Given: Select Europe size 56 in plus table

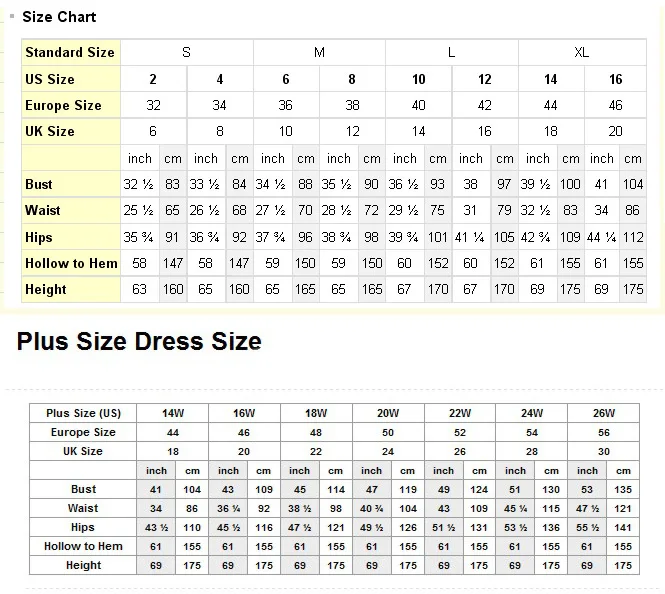Looking at the screenshot, I should [603, 432].
